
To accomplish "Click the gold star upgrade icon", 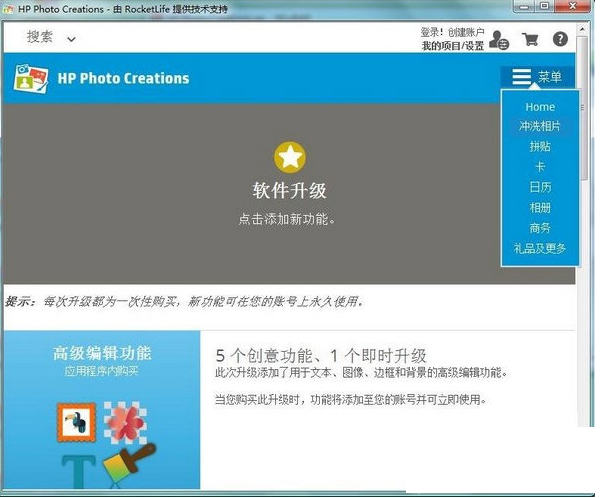I will [x=290, y=157].
